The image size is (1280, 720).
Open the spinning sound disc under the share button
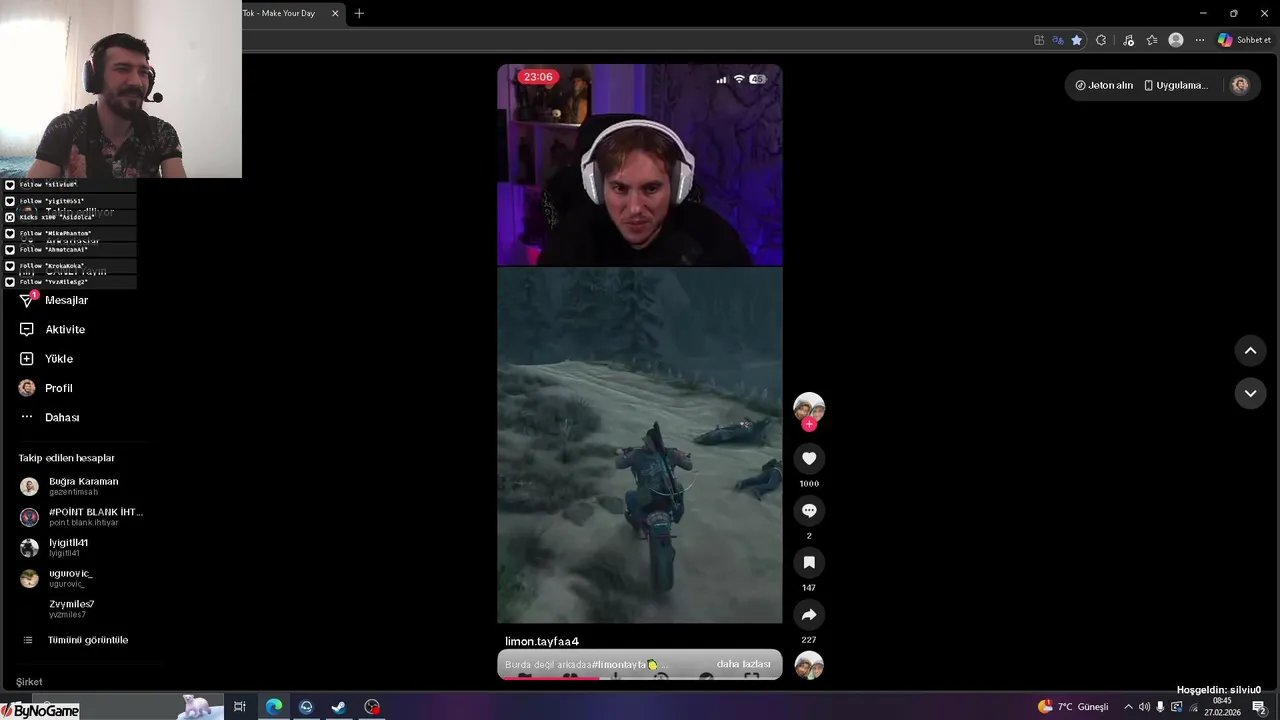[x=809, y=665]
